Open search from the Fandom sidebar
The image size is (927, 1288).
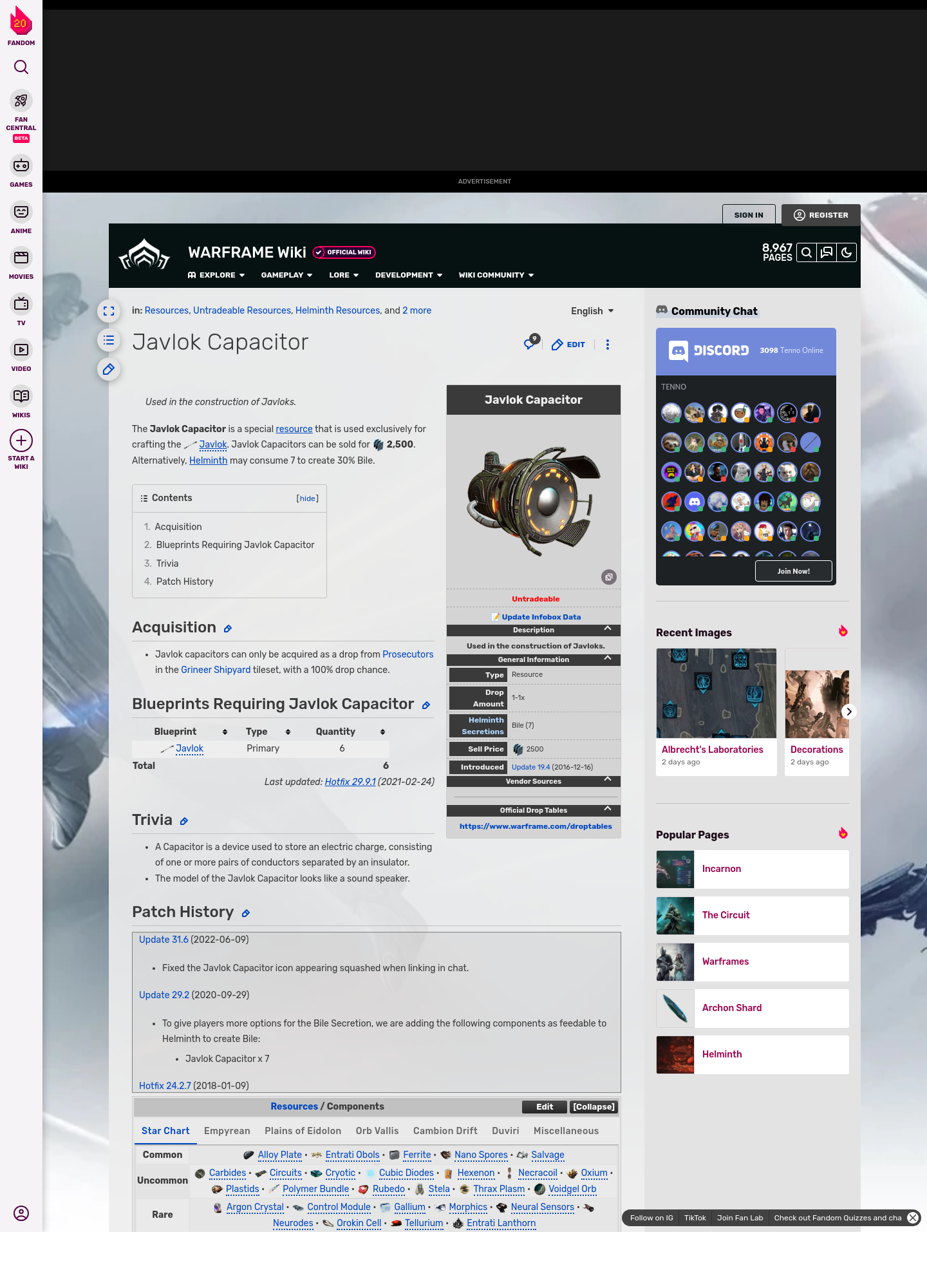click(21, 67)
